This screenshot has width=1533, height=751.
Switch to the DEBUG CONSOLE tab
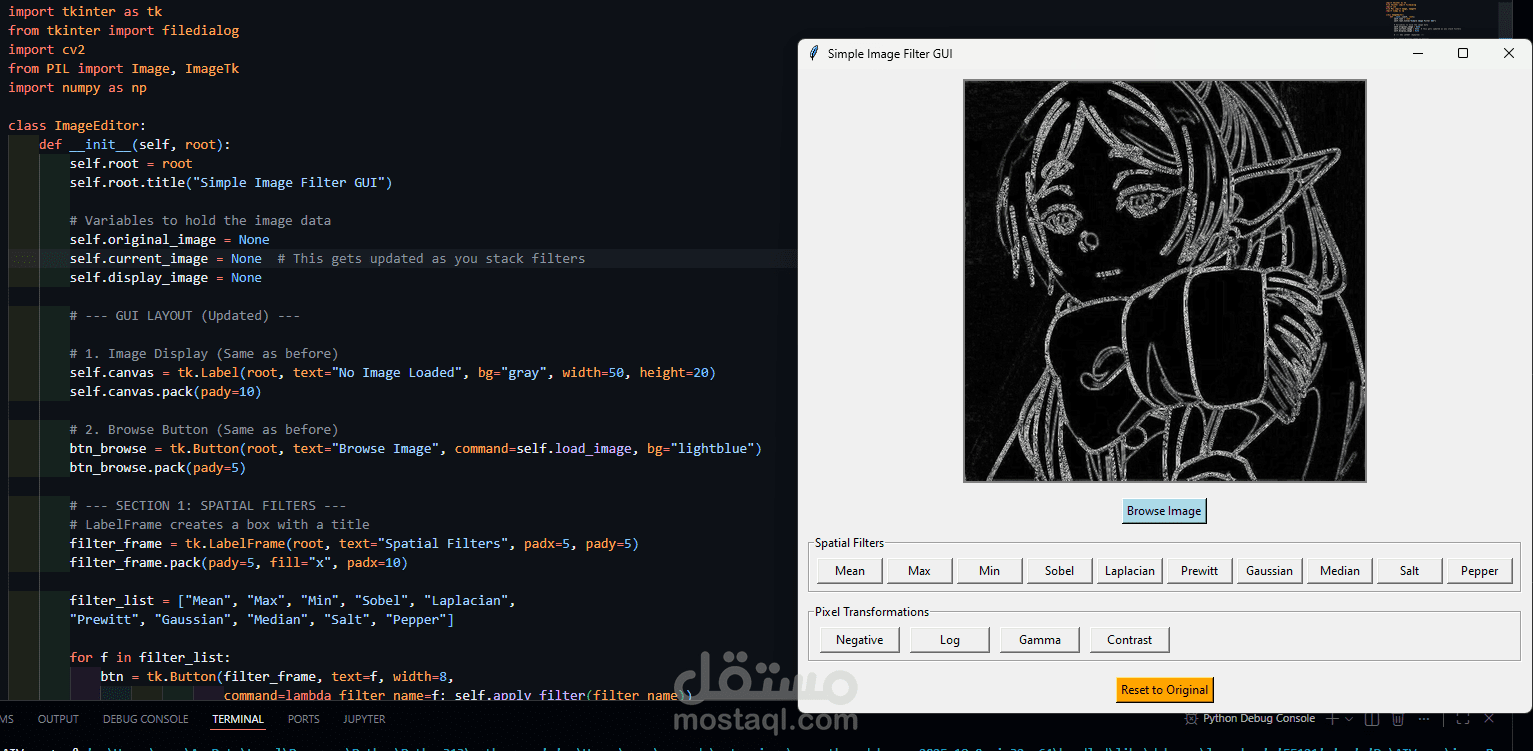(145, 719)
